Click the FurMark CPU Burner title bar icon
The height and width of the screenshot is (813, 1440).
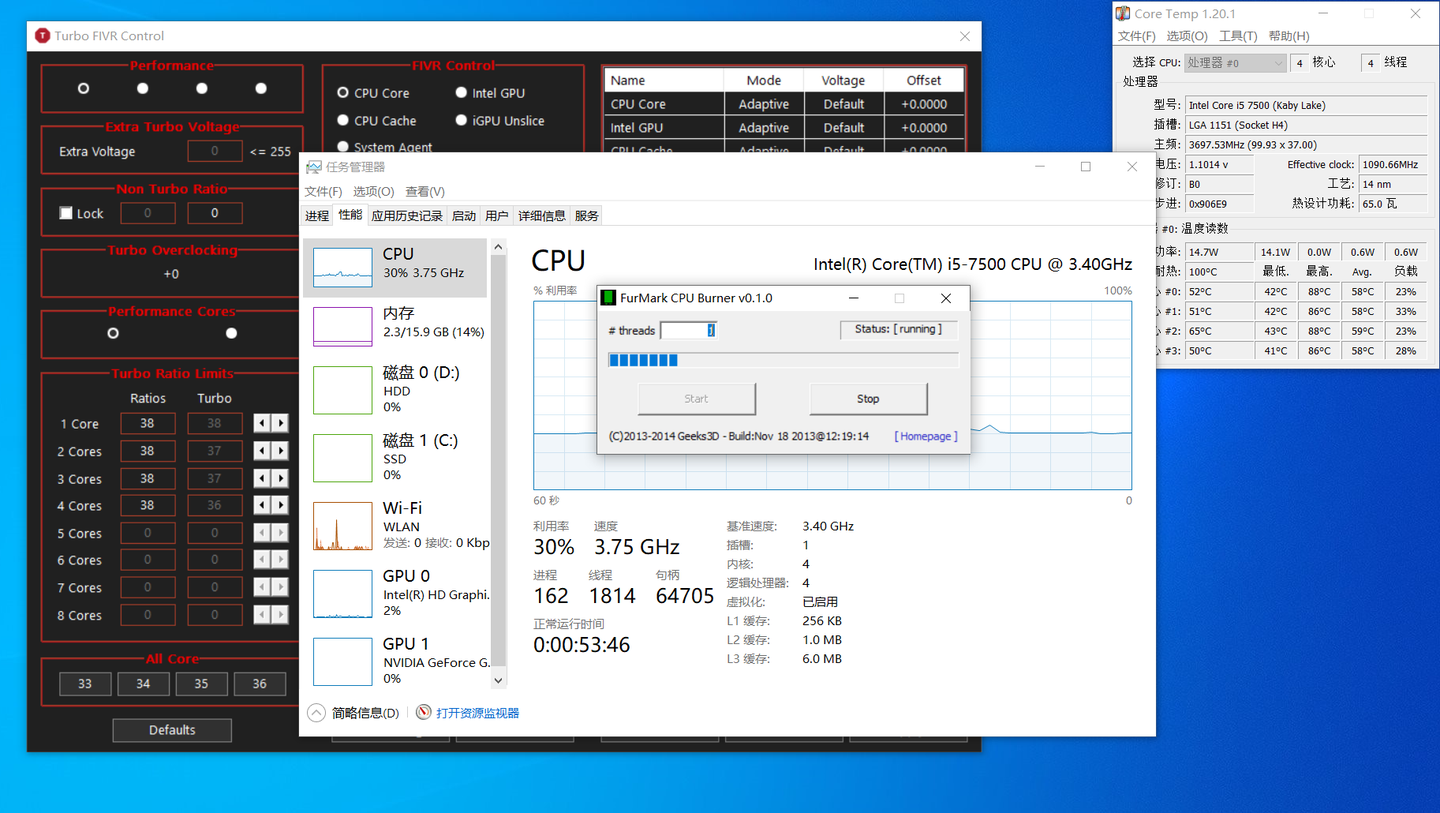click(608, 298)
